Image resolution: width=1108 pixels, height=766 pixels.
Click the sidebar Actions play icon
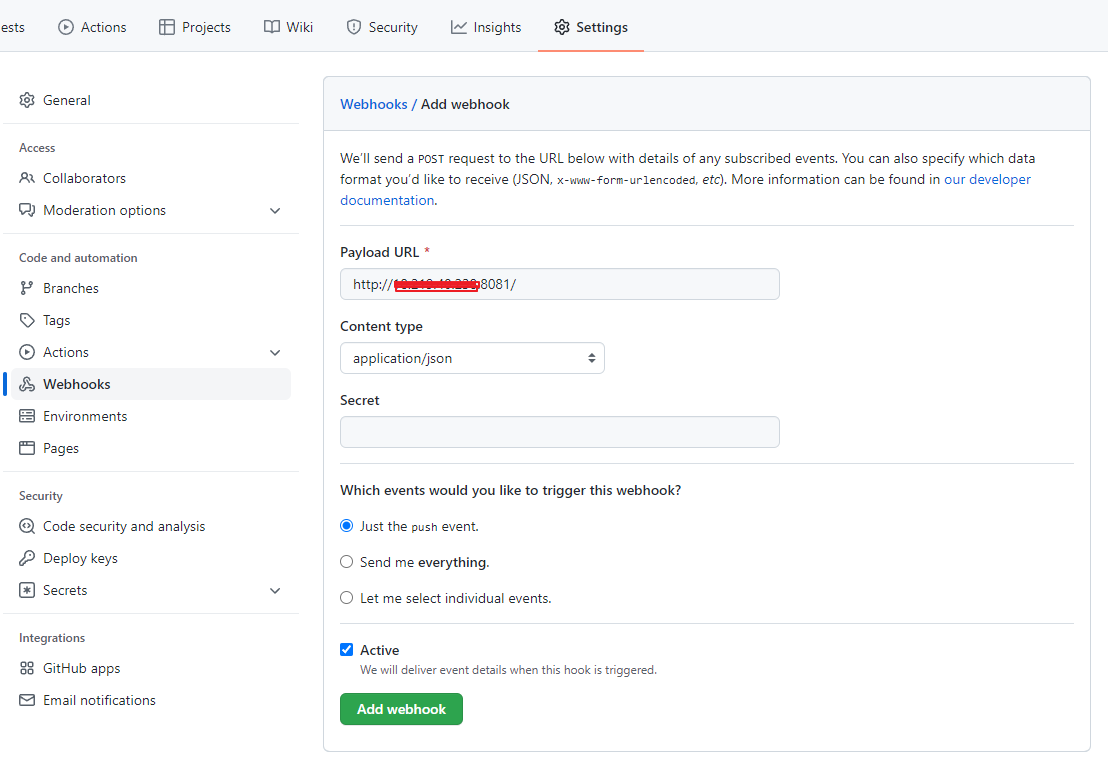(x=27, y=352)
